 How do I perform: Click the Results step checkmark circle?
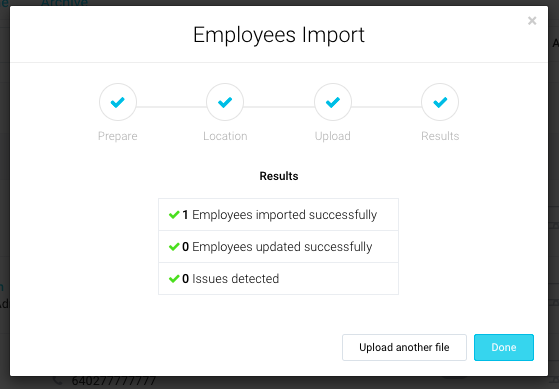tap(440, 102)
